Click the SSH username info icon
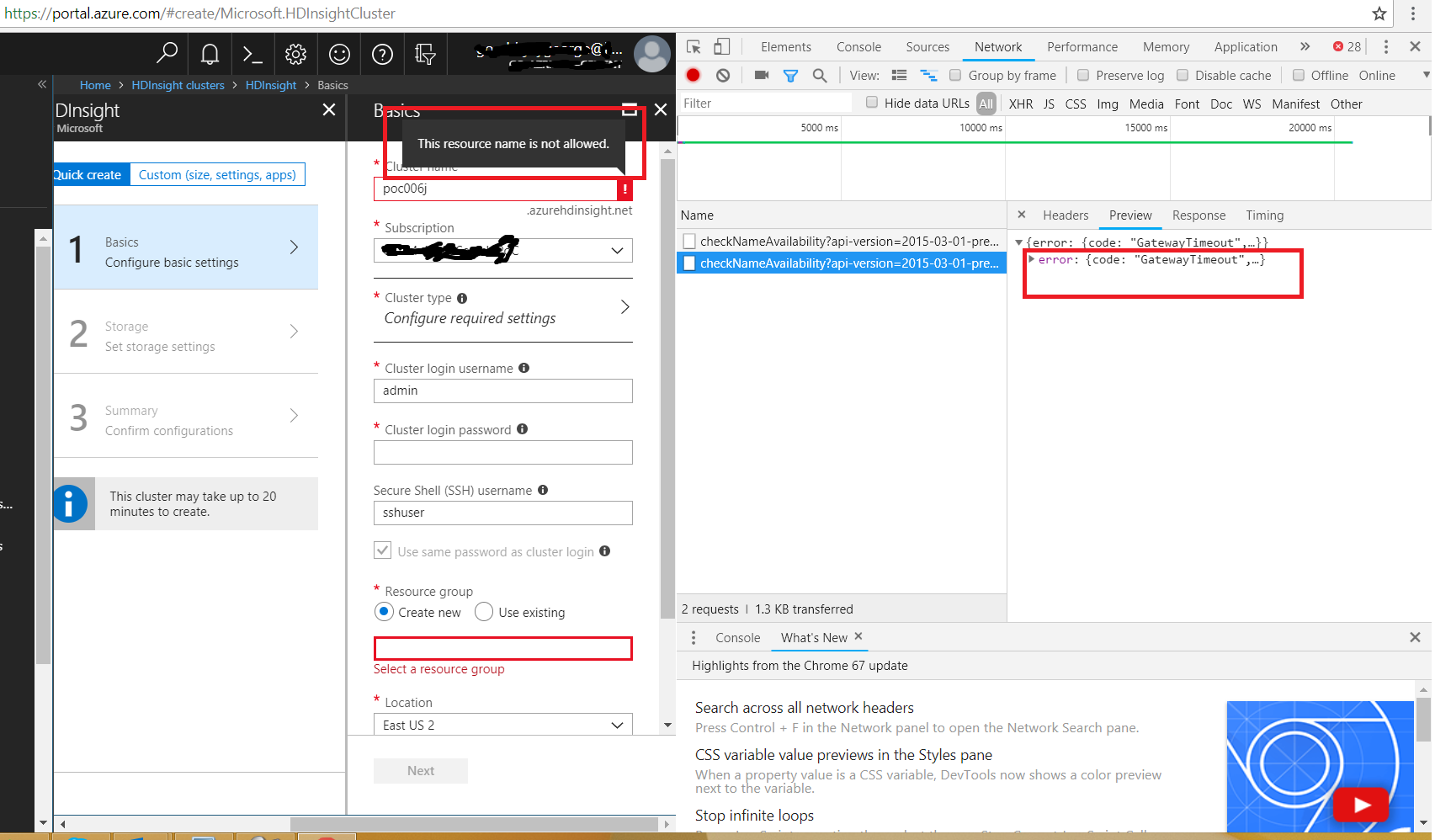This screenshot has height=840, width=1435. click(543, 490)
